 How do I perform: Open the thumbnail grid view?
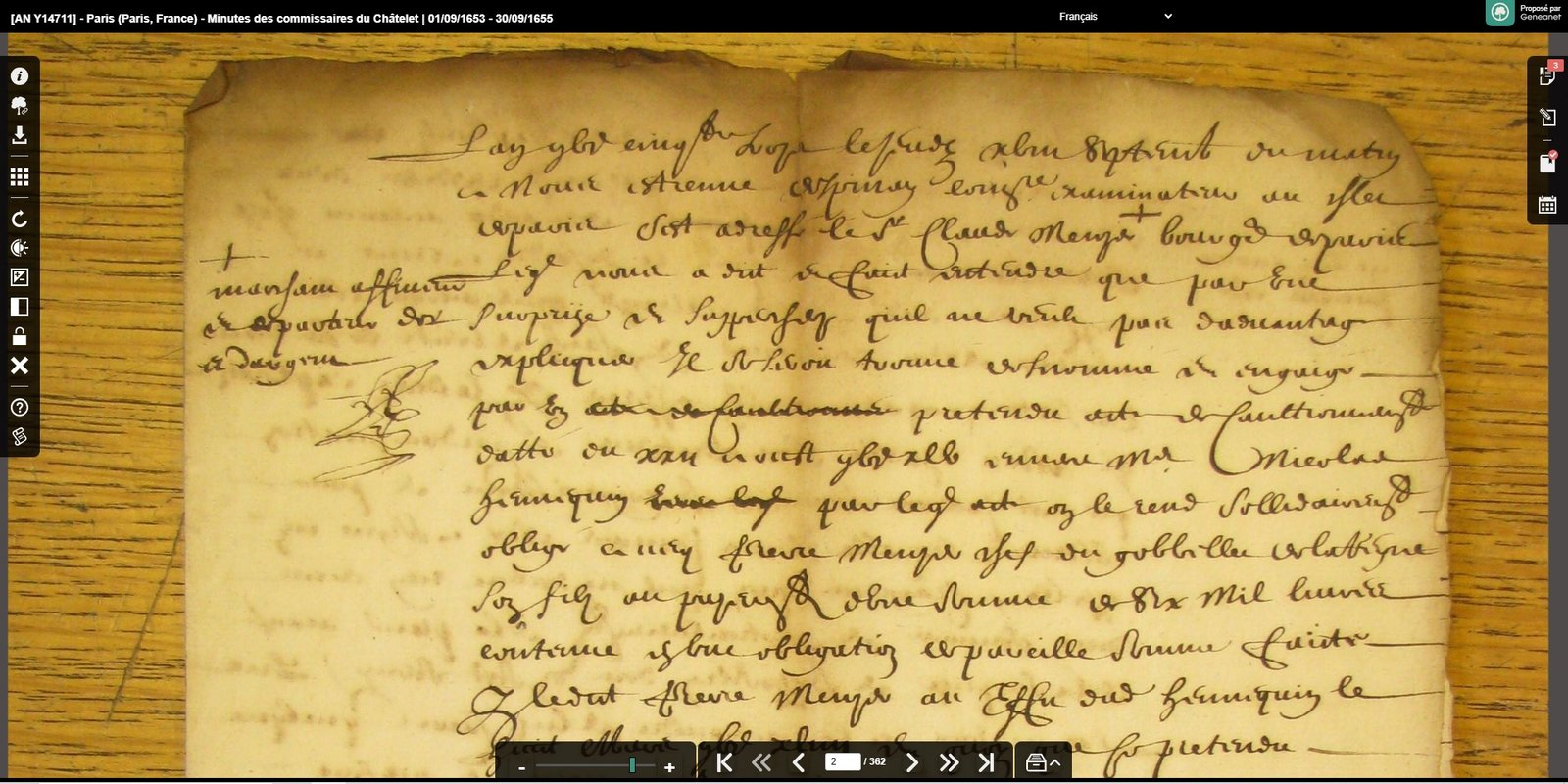[20, 176]
